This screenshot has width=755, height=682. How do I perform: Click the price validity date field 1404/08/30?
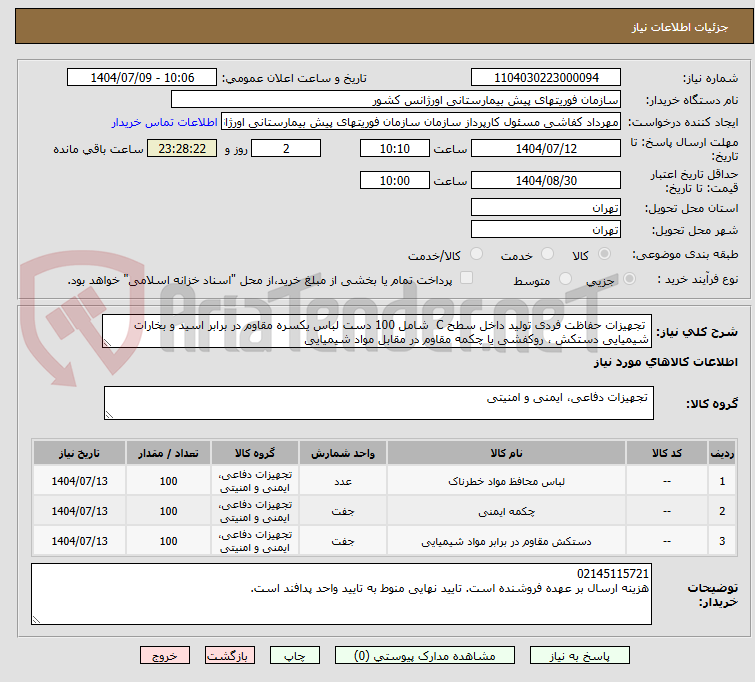pyautogui.click(x=546, y=181)
